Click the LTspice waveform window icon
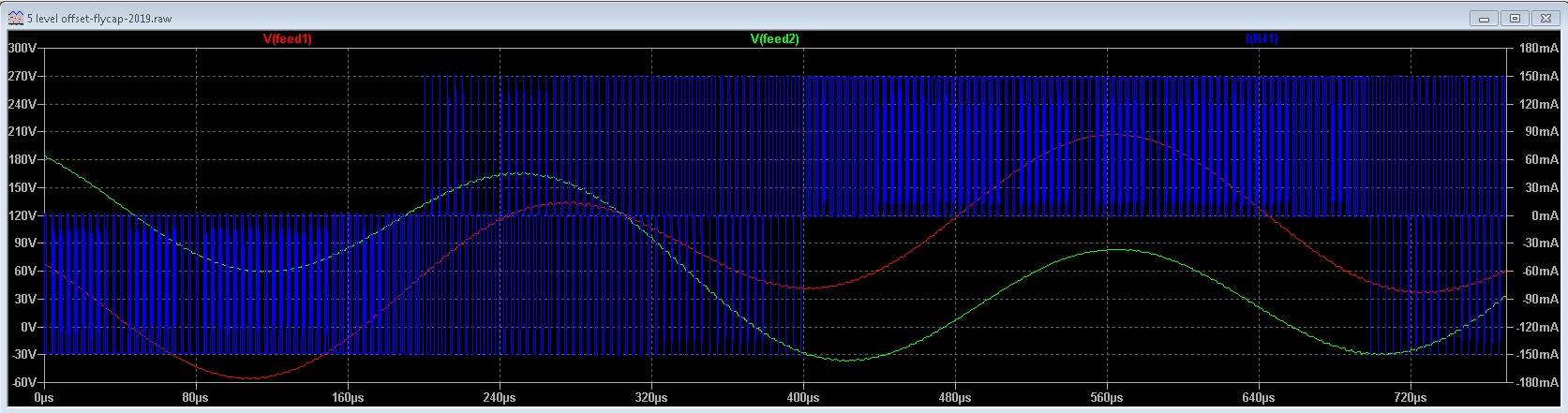Viewport: 1568px width, 413px height. click(x=15, y=18)
